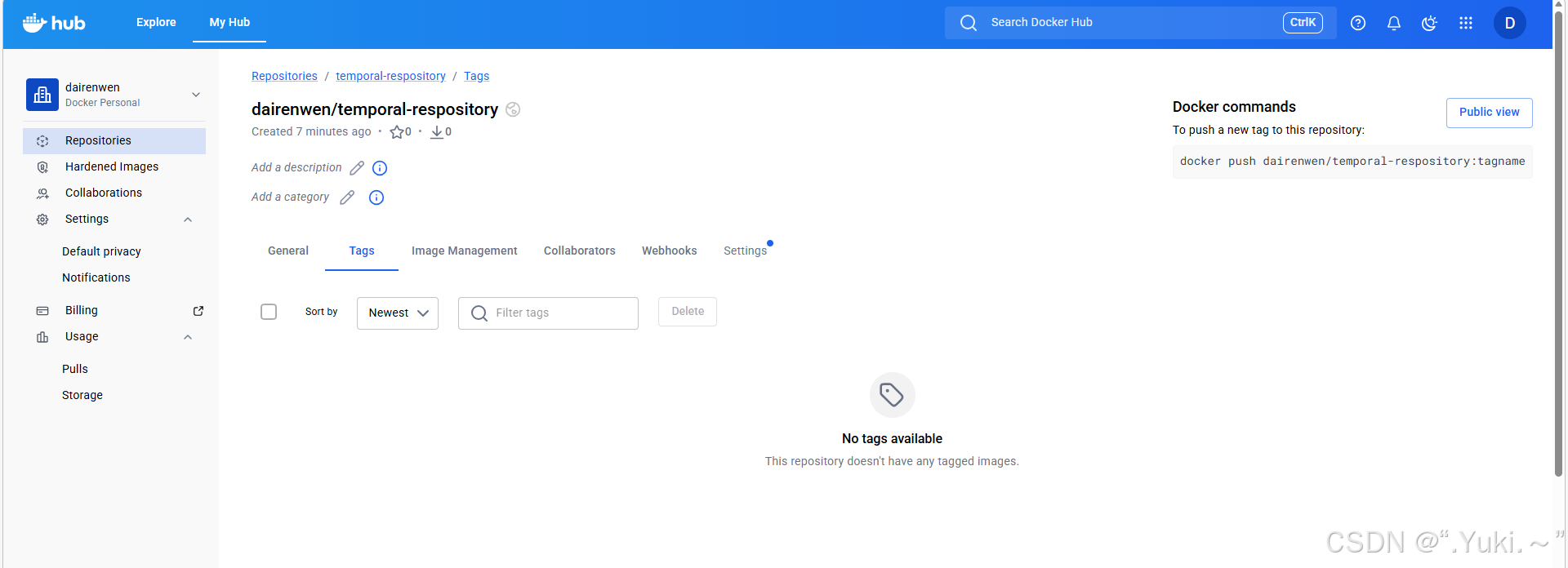The width and height of the screenshot is (1568, 568).
Task: Click the Hardened Images sidebar icon
Action: pos(42,167)
